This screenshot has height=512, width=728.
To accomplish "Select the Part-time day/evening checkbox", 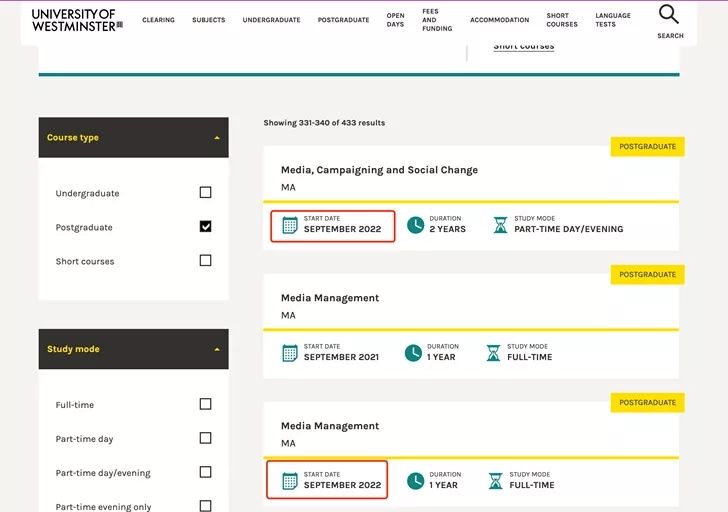I will point(205,473).
